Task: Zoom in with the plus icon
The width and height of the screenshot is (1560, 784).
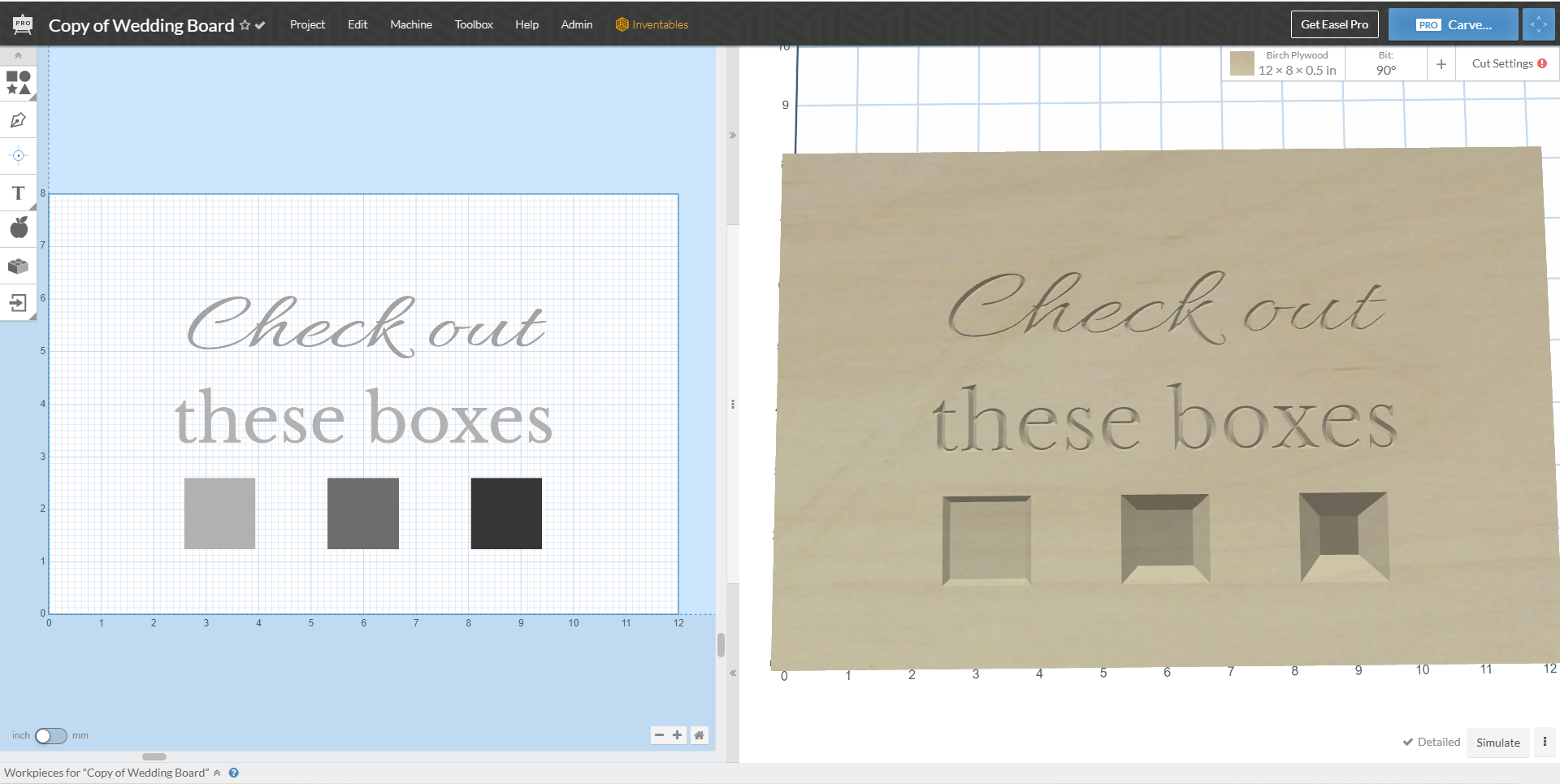Action: click(x=678, y=735)
